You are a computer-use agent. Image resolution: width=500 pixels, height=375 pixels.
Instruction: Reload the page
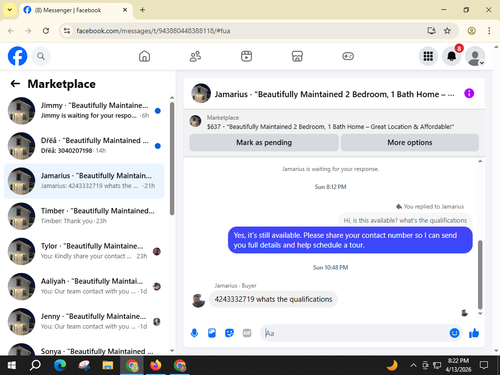pyautogui.click(x=46, y=31)
